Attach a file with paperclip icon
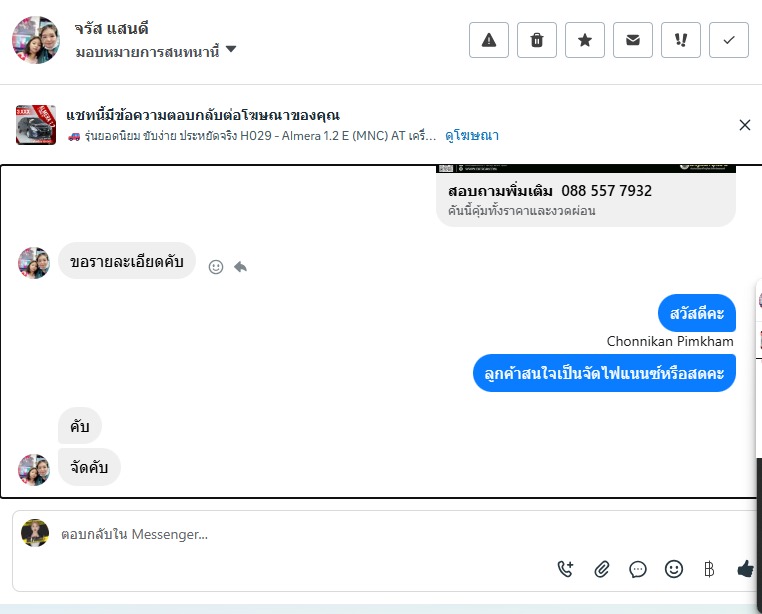The image size is (762, 614). (602, 569)
